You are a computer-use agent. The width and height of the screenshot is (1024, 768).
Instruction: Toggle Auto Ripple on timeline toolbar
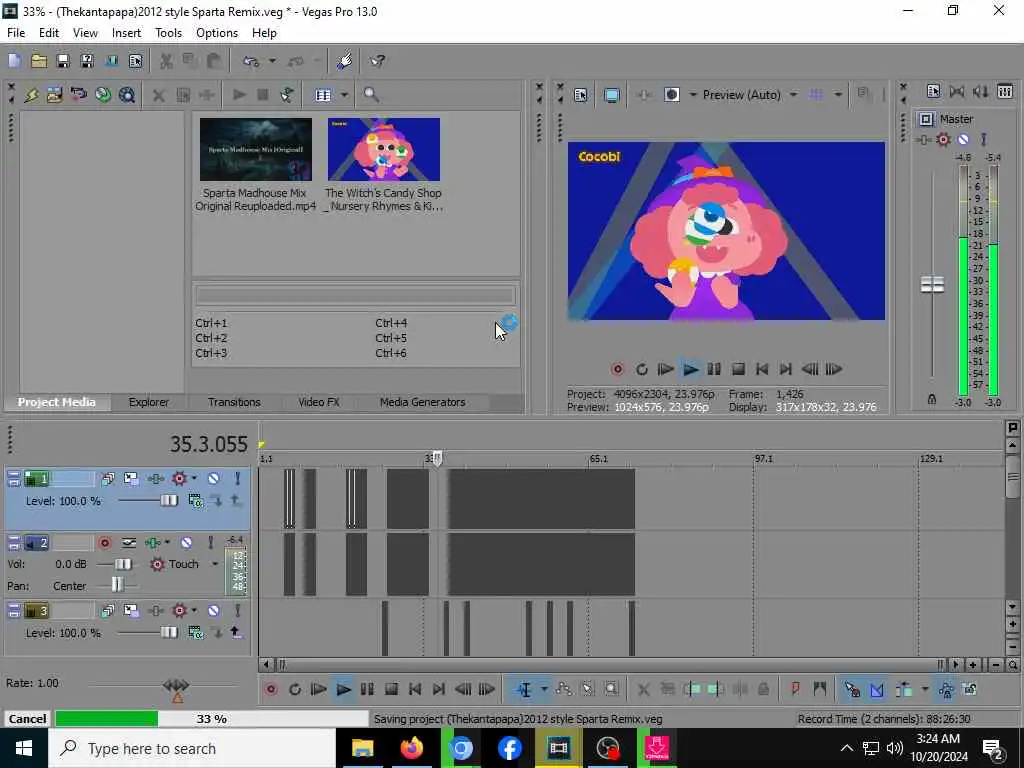(904, 689)
